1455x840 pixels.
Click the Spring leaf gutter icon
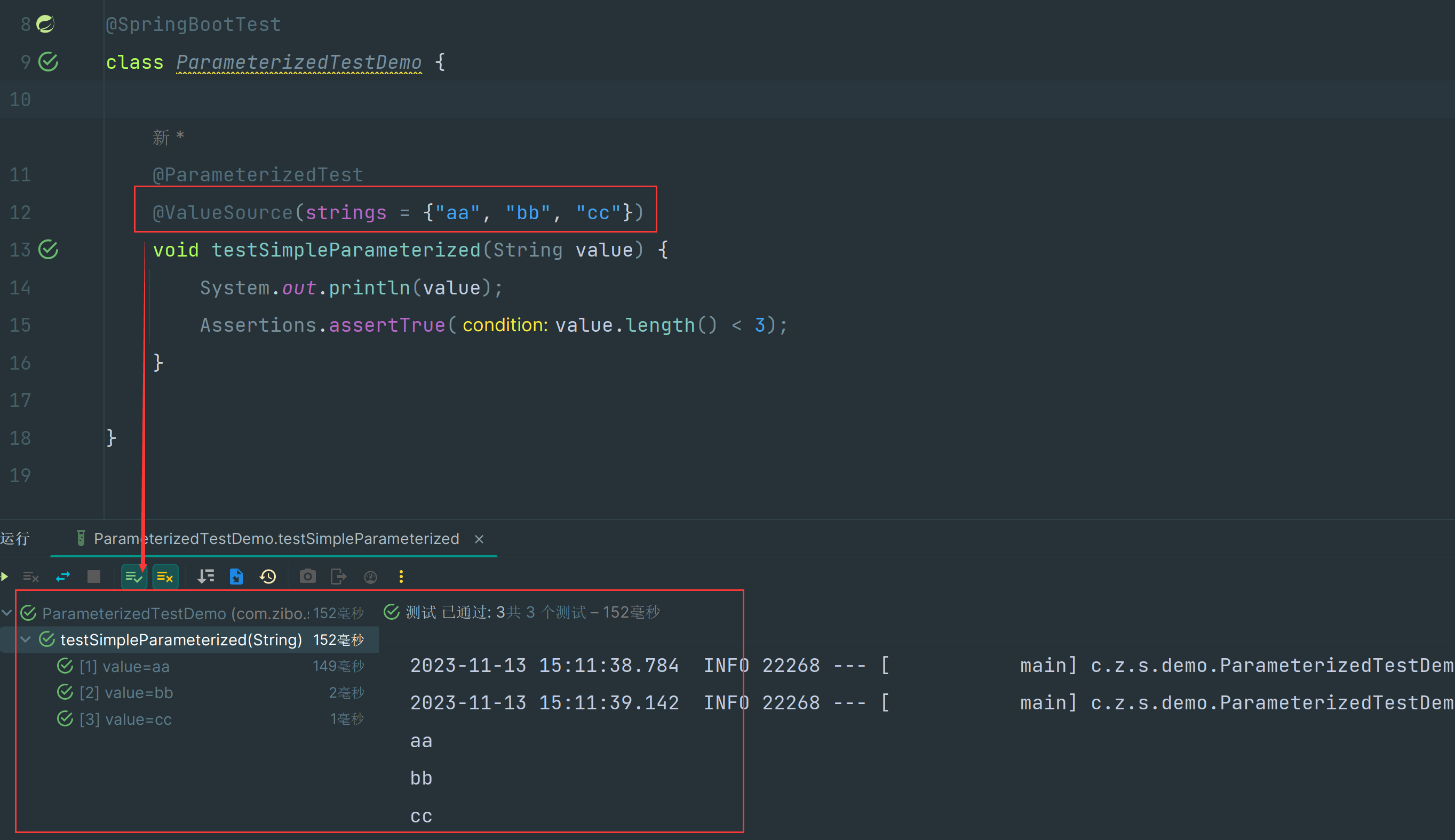click(45, 23)
